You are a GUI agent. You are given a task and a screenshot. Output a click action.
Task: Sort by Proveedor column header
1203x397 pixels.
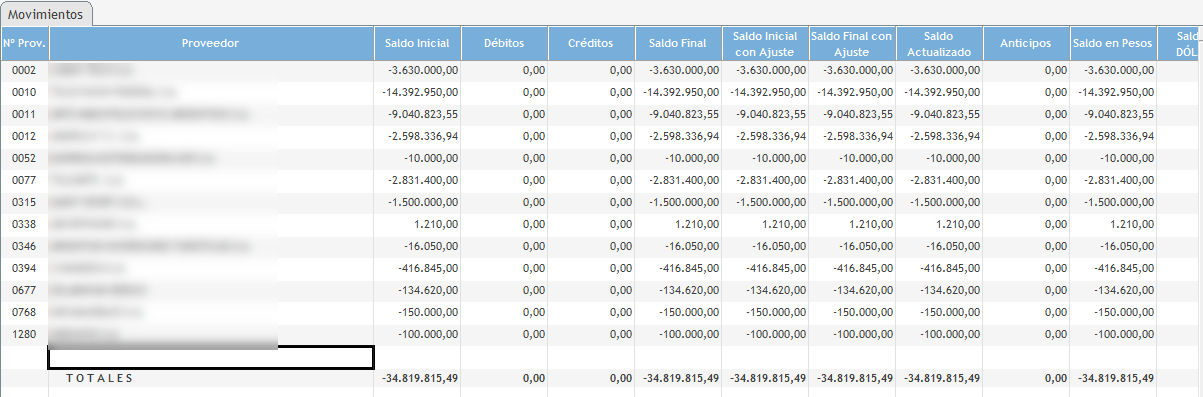pos(211,43)
